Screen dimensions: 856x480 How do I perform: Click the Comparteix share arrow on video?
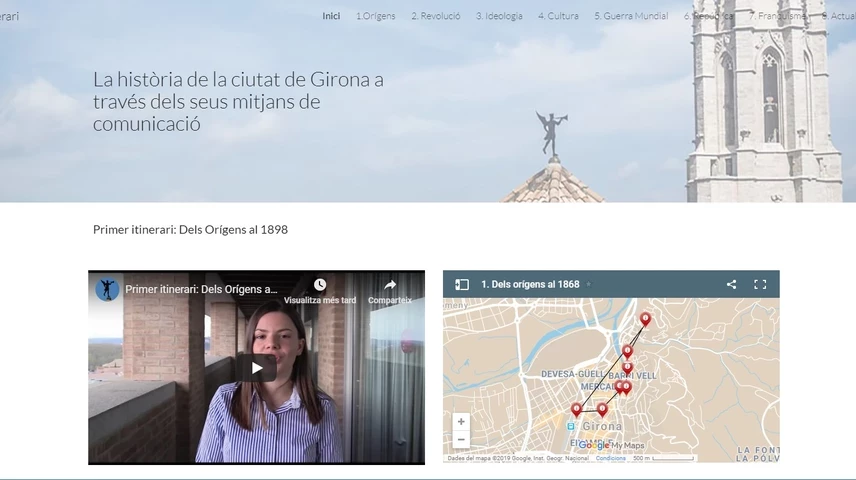390,285
